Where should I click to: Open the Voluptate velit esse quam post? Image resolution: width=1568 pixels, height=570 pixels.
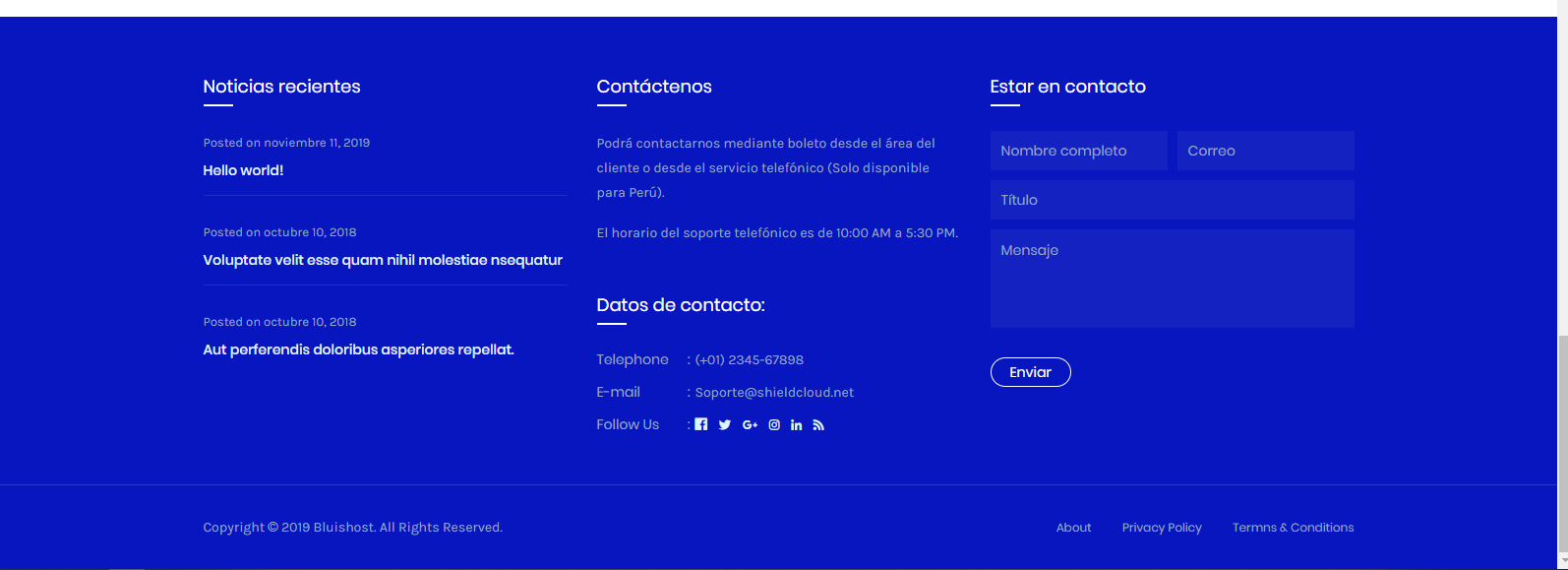383,260
